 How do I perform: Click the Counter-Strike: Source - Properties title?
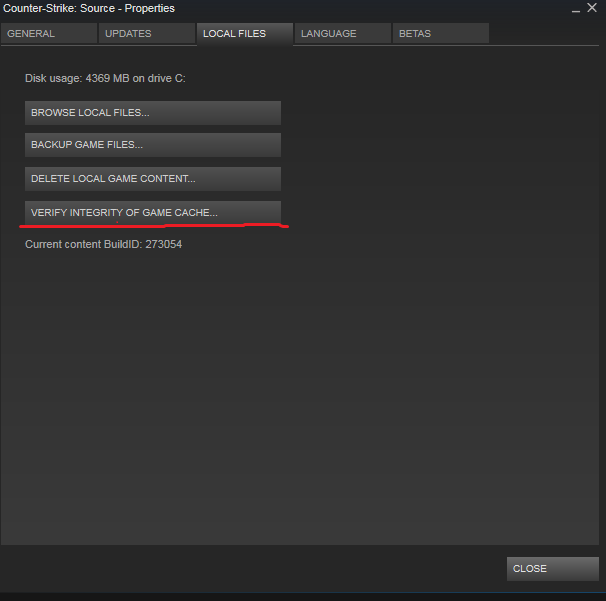coord(89,8)
